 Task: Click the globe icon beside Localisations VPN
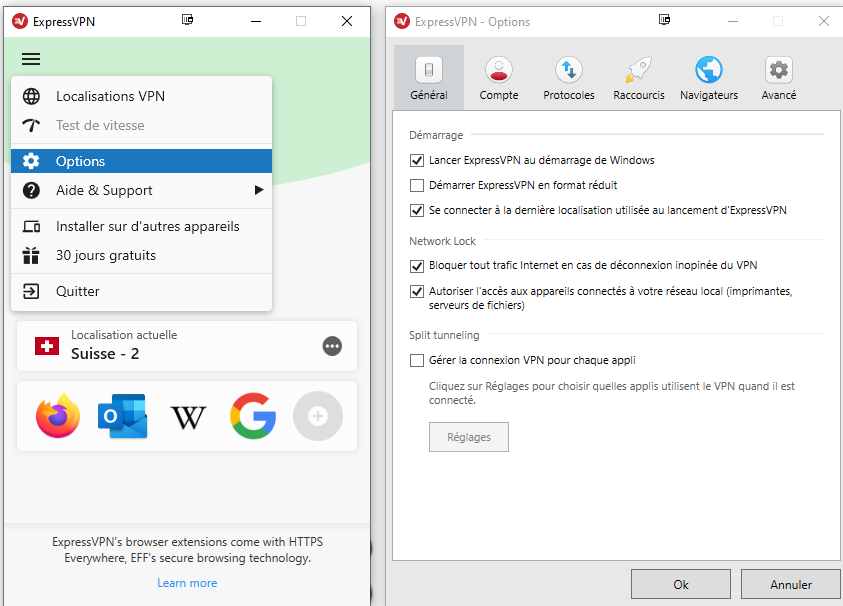click(x=31, y=96)
